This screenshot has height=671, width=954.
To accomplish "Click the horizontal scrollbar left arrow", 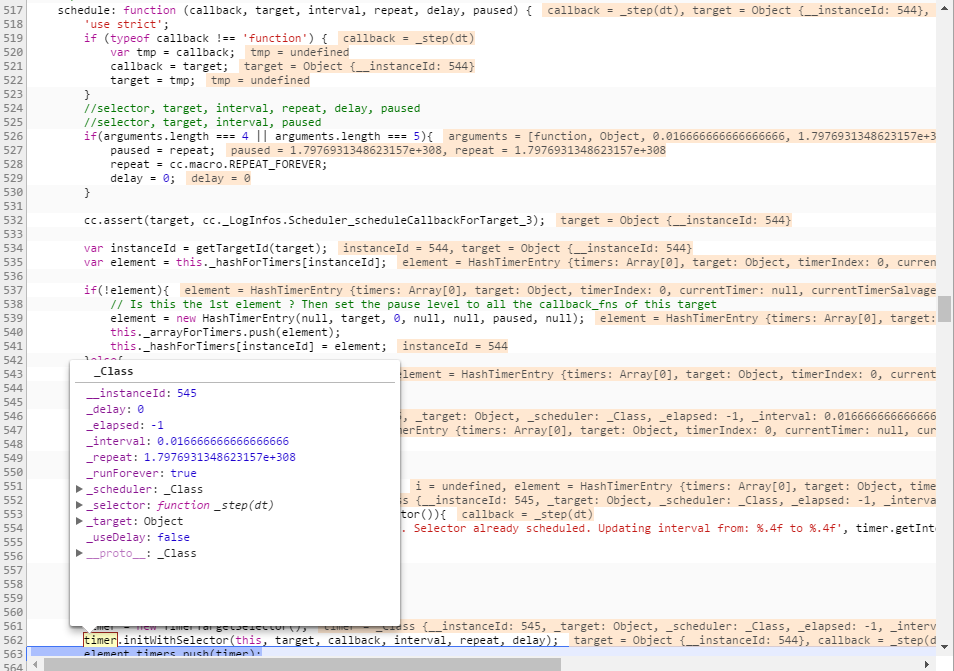I will (x=36, y=664).
